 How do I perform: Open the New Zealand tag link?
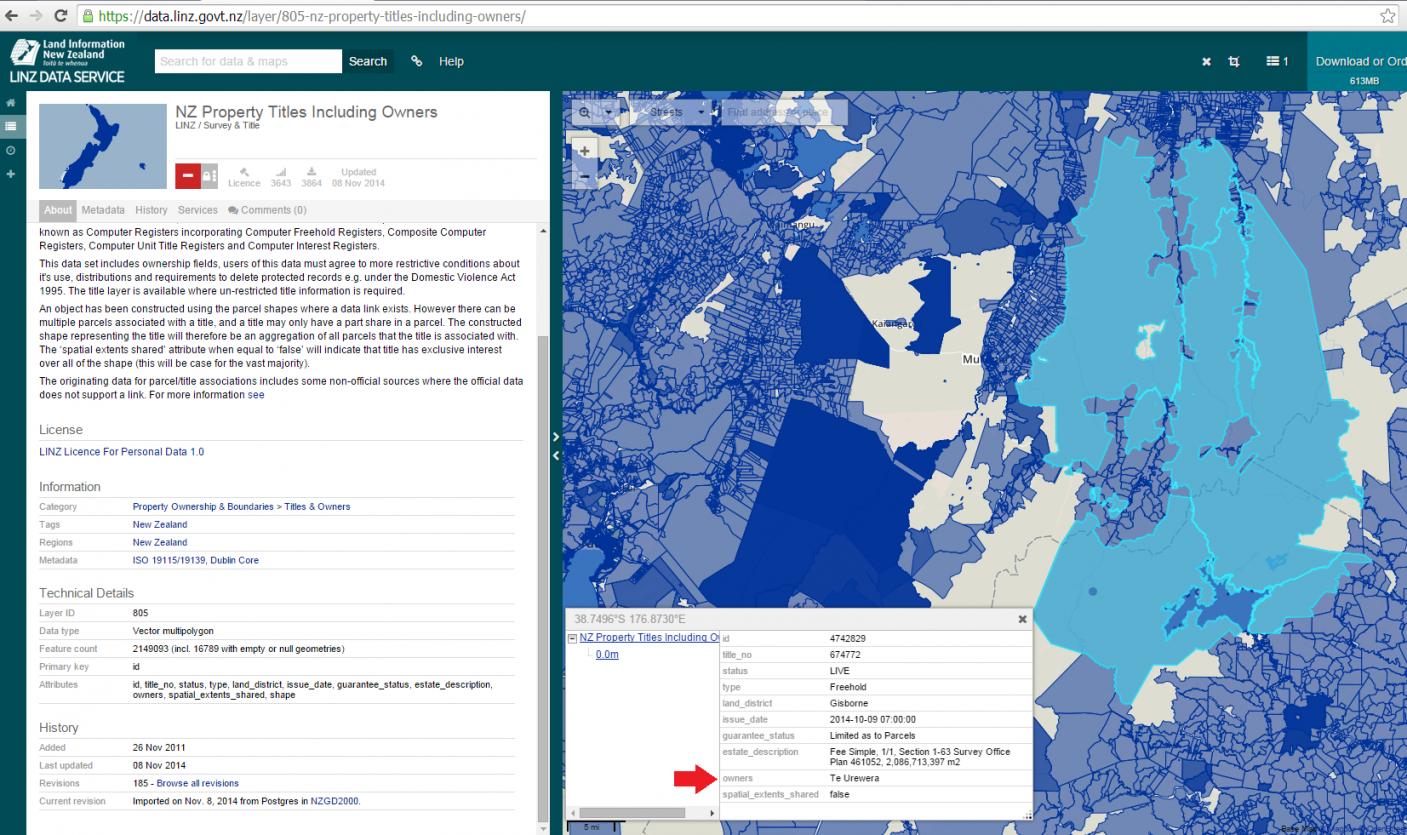point(160,524)
